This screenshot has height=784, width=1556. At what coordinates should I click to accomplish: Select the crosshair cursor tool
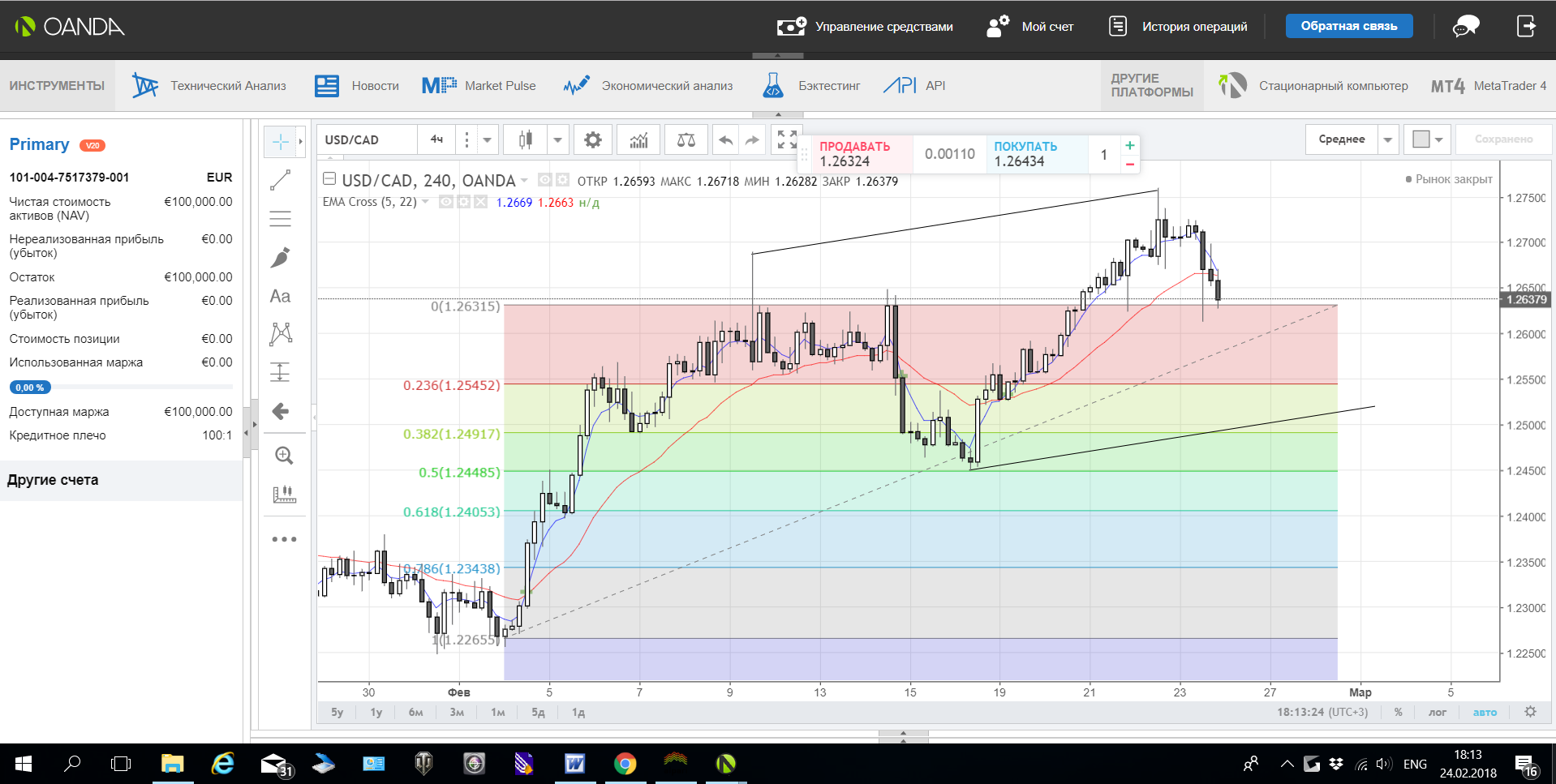click(280, 142)
